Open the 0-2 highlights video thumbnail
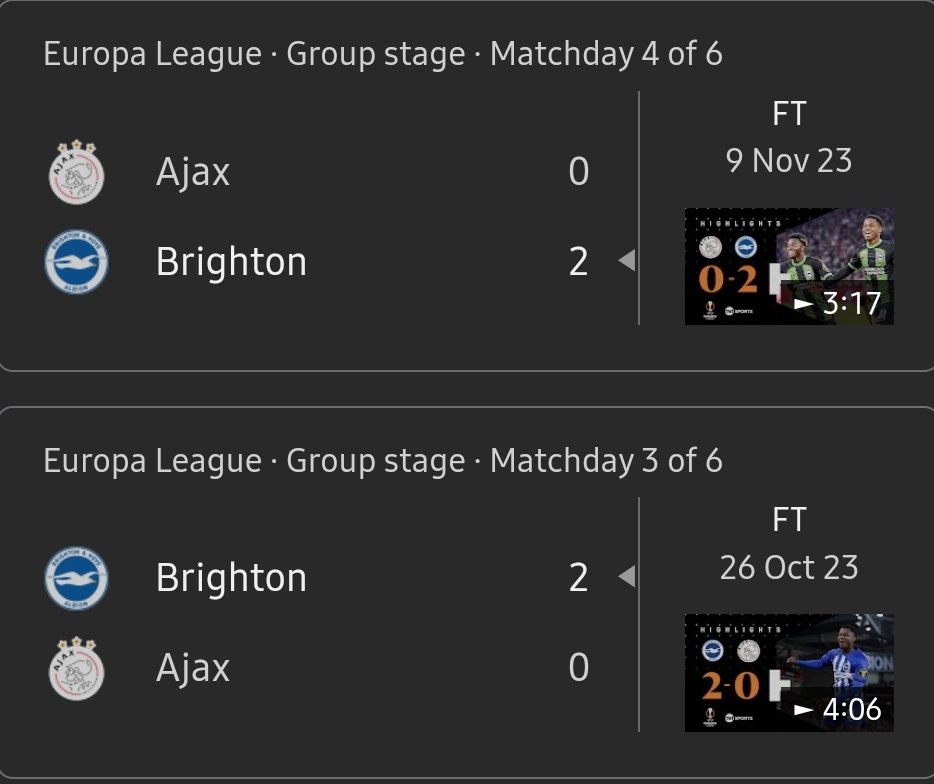 click(789, 266)
